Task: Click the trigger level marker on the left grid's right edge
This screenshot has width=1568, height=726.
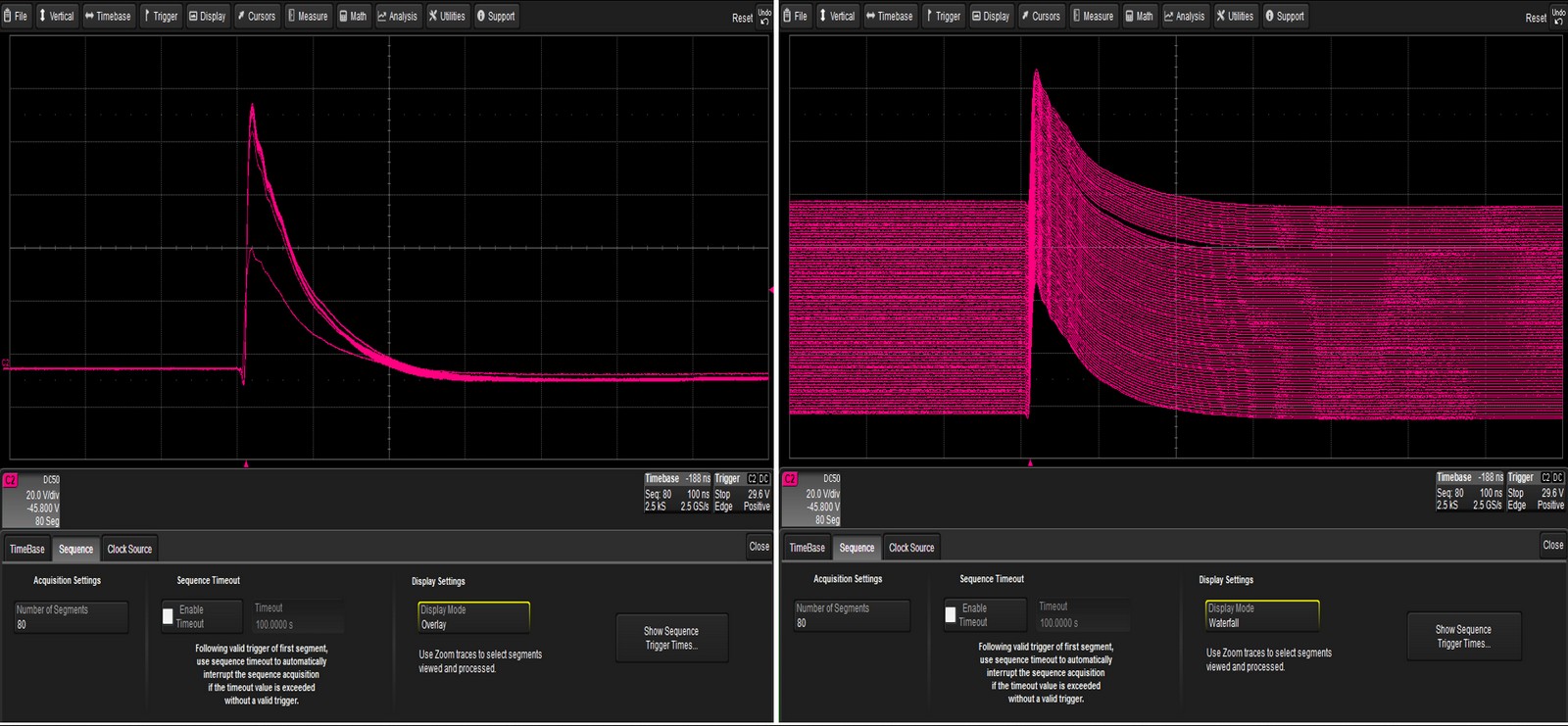Action: click(771, 290)
